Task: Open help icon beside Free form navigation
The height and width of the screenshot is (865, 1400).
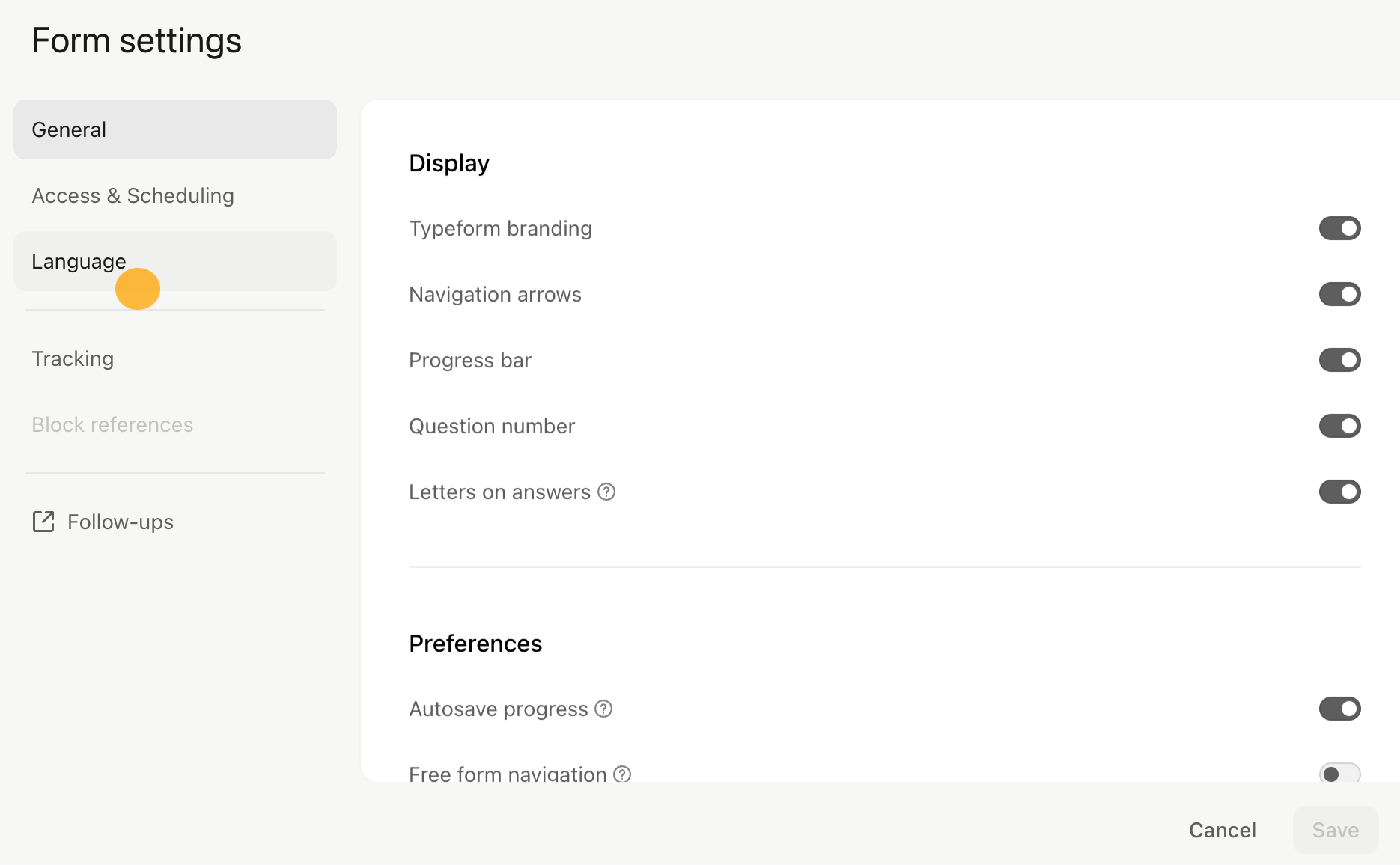Action: pyautogui.click(x=622, y=774)
